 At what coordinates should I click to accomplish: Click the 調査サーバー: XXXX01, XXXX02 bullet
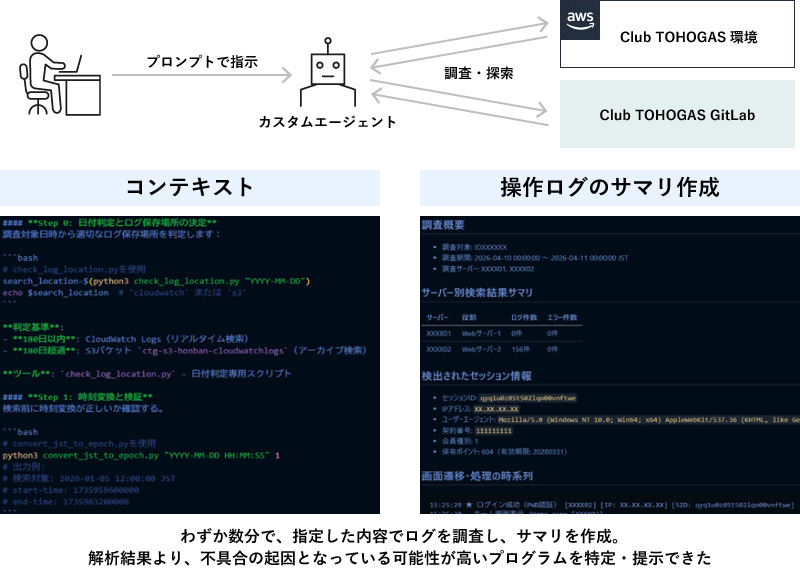488,269
